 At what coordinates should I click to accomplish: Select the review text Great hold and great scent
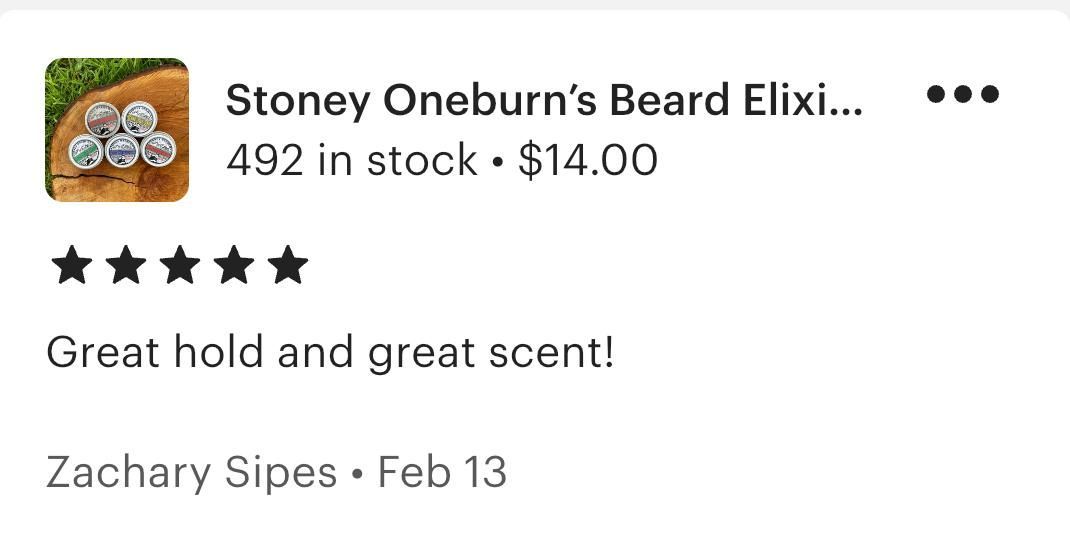pyautogui.click(x=330, y=353)
